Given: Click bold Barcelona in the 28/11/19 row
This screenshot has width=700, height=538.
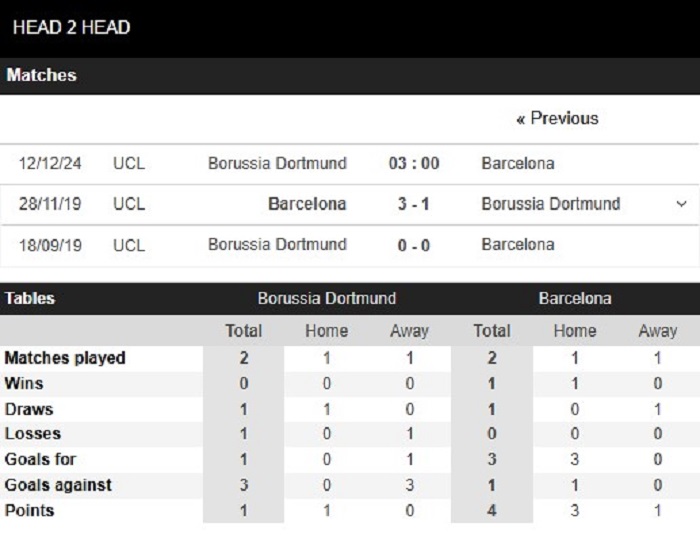Looking at the screenshot, I should (307, 204).
